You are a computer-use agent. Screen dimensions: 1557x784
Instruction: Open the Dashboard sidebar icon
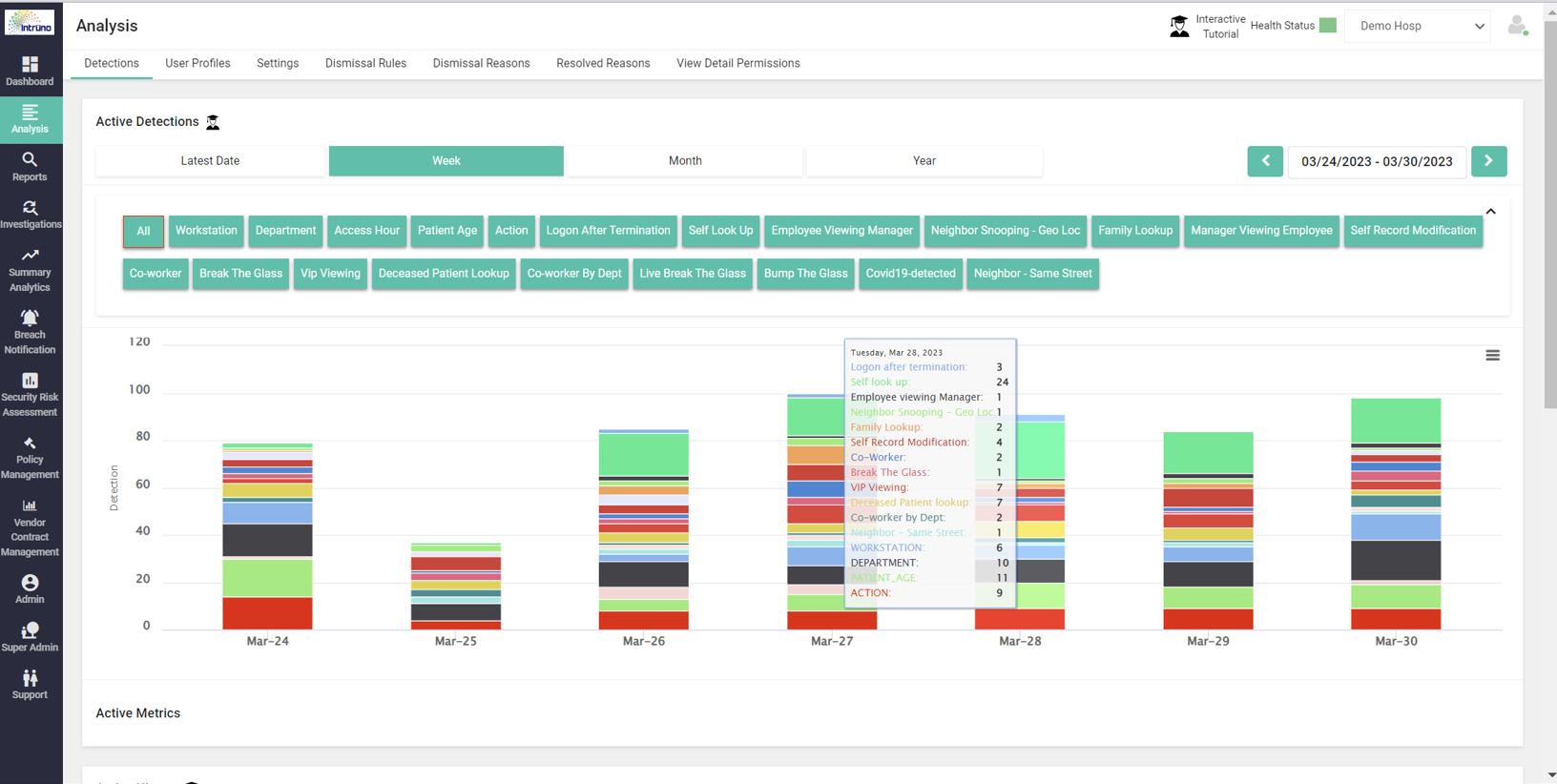click(30, 72)
